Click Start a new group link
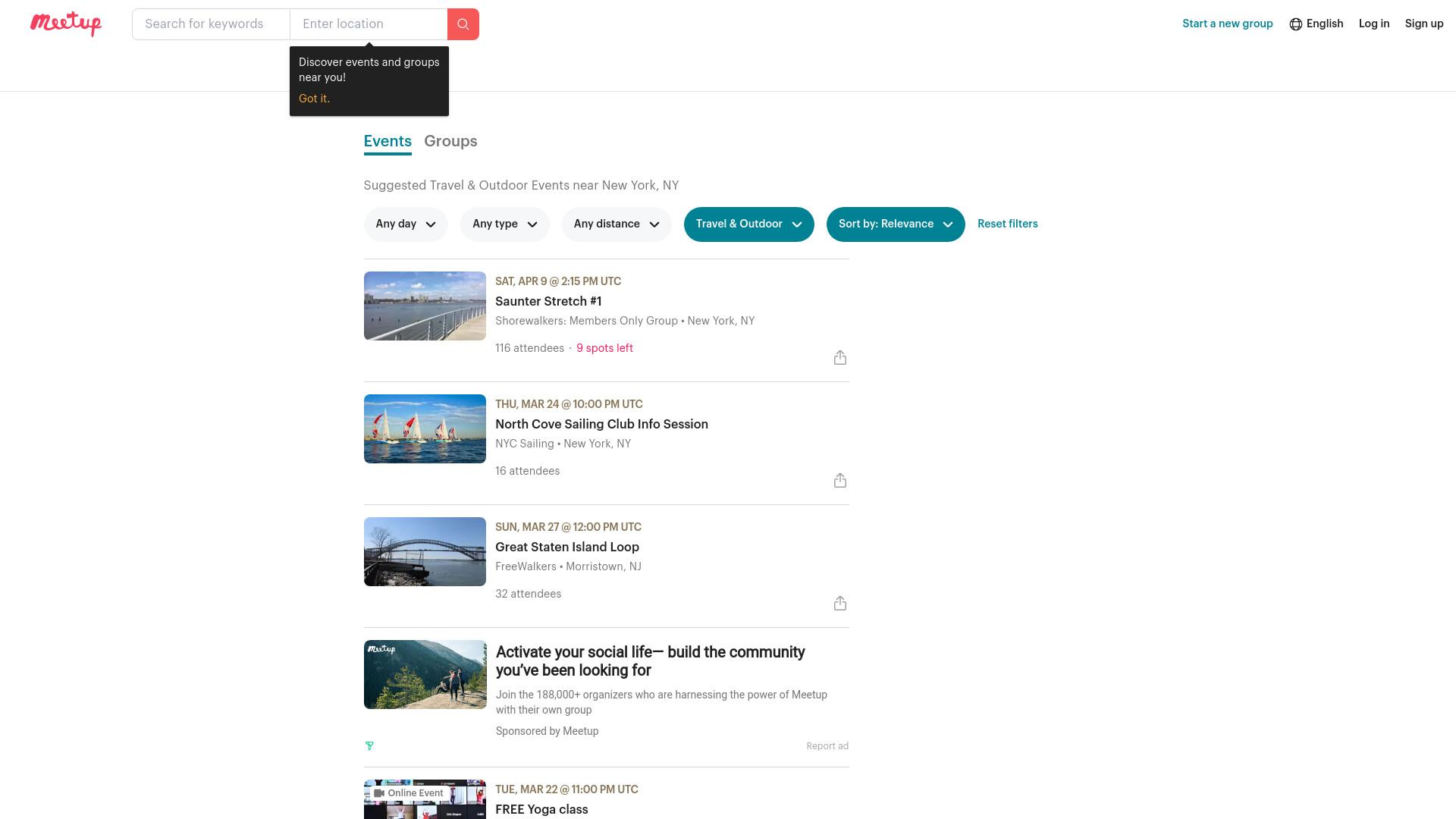 1228,24
